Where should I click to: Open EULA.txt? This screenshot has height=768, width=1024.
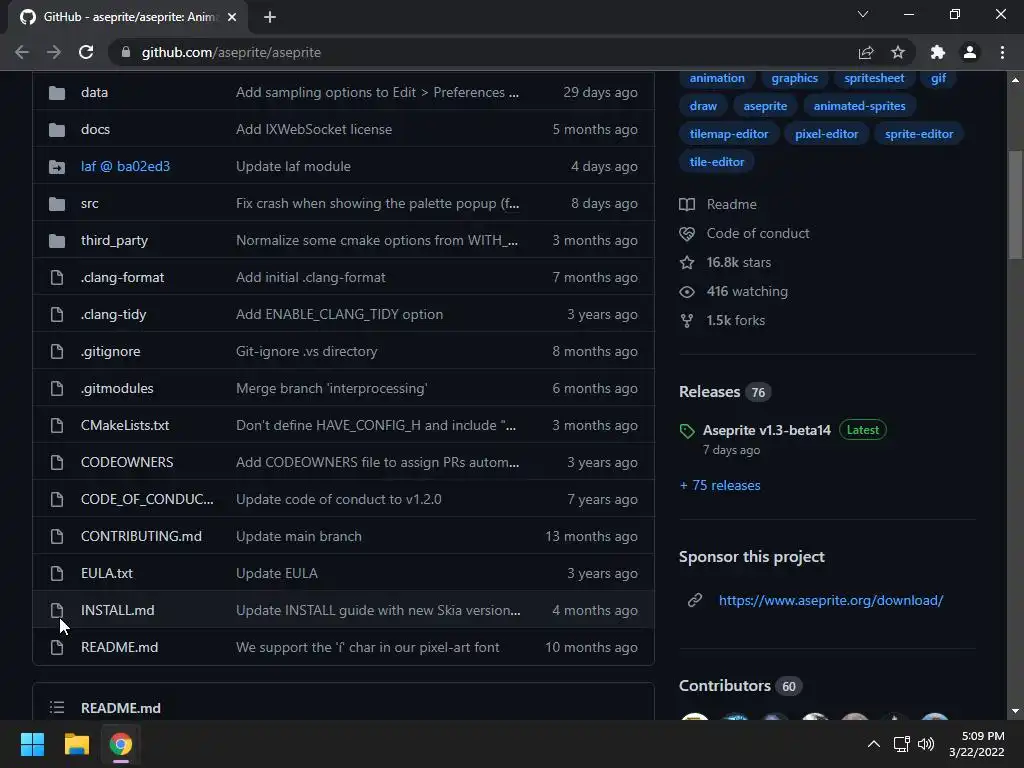(x=106, y=573)
